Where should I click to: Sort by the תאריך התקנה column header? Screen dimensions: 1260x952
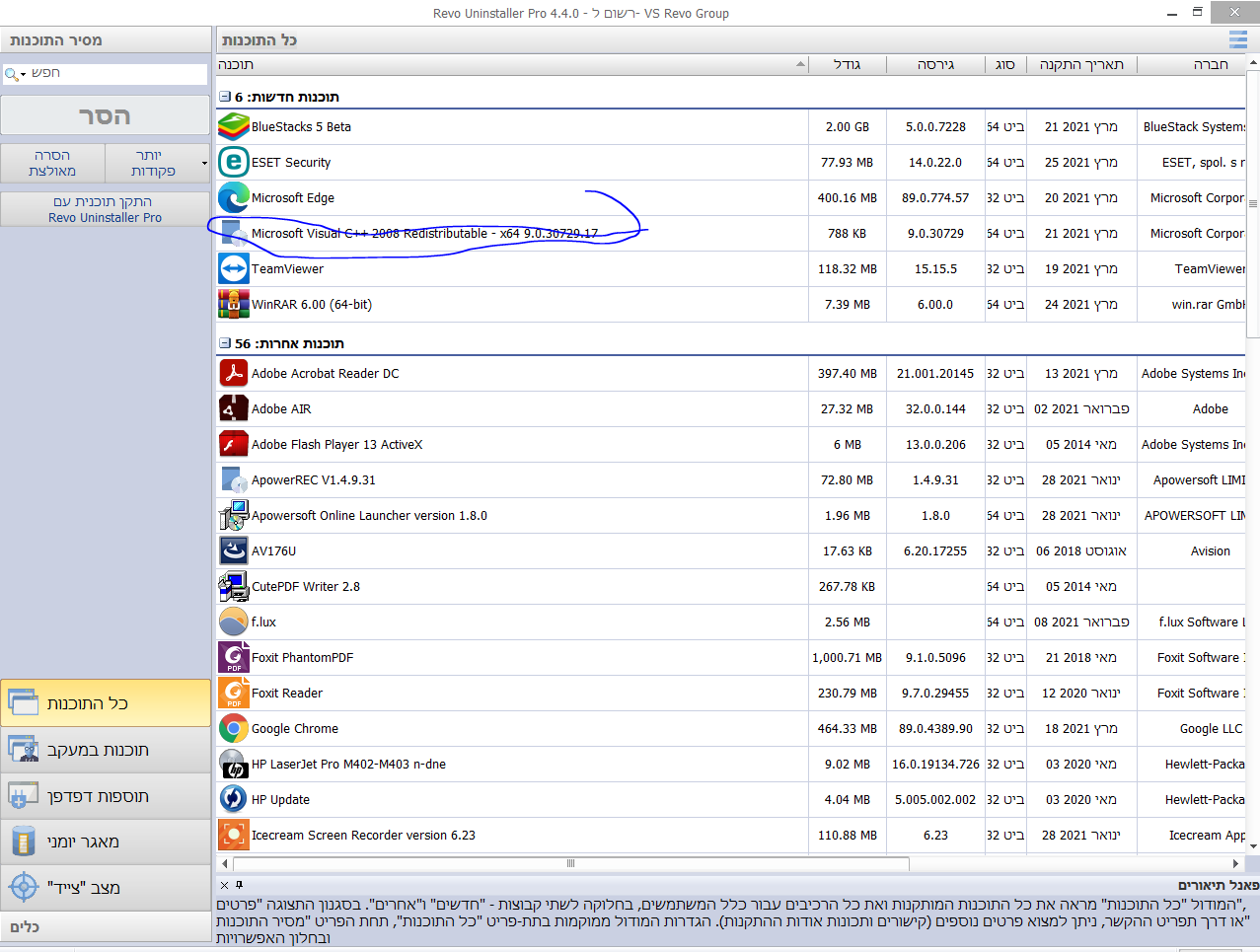point(1082,64)
